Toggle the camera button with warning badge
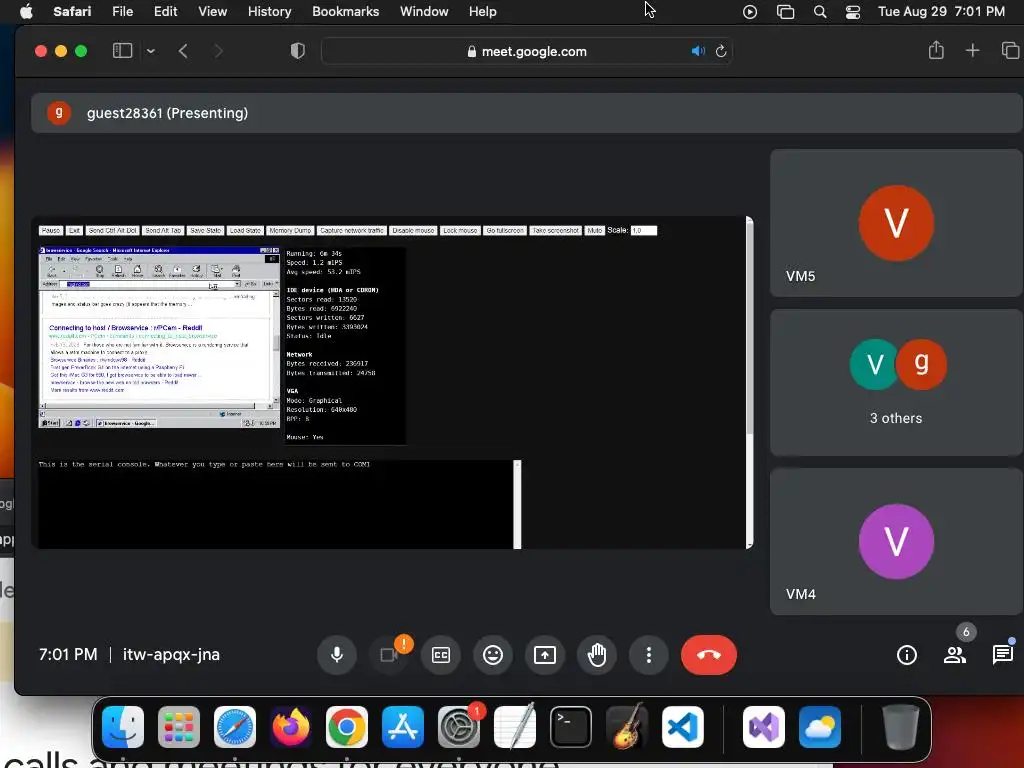This screenshot has width=1024, height=768. (389, 654)
